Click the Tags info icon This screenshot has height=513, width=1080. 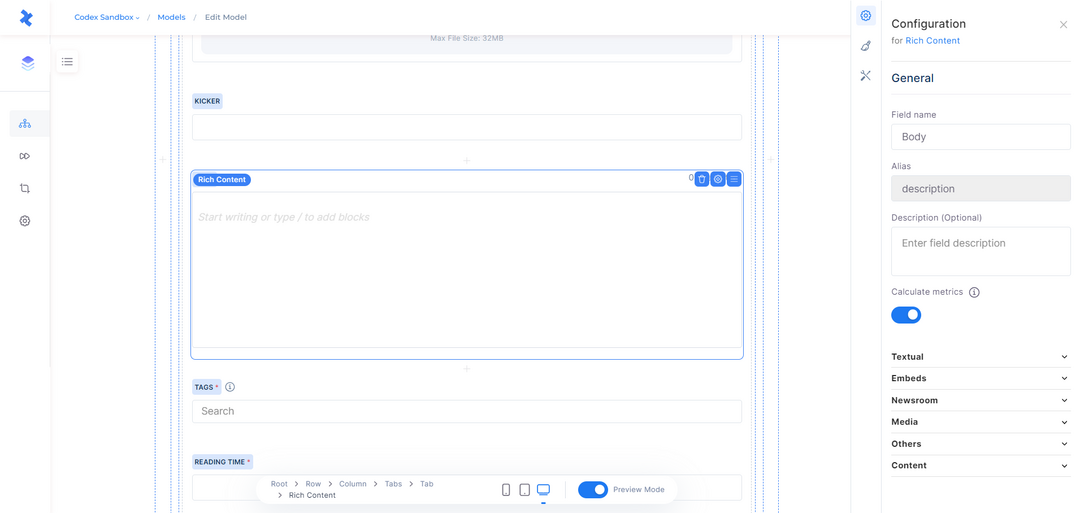click(230, 387)
